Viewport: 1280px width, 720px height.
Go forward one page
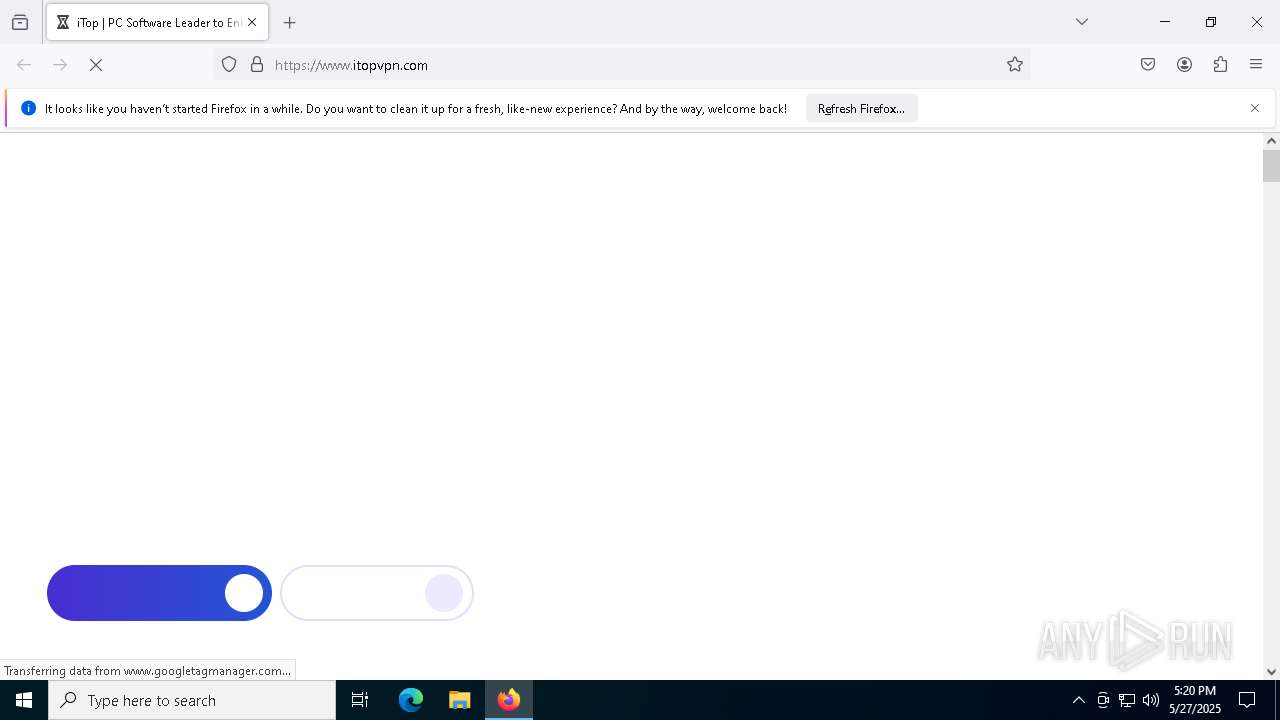click(x=60, y=65)
